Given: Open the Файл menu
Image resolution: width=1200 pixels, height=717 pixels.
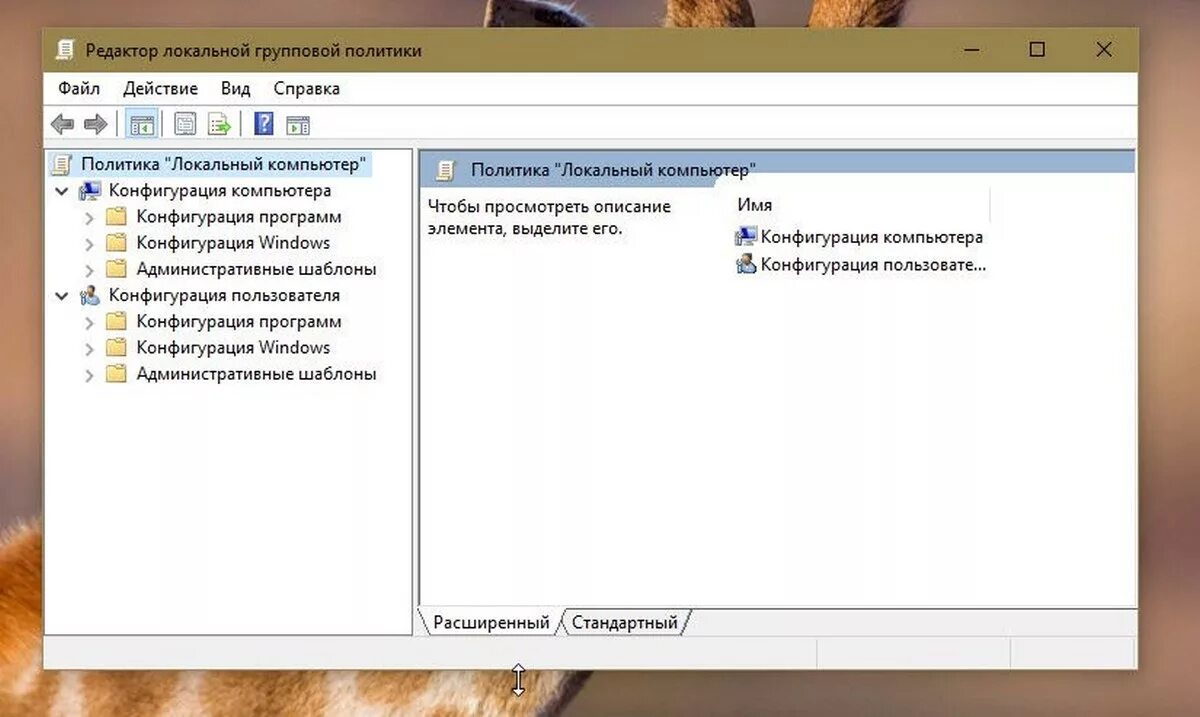Looking at the screenshot, I should pyautogui.click(x=79, y=88).
